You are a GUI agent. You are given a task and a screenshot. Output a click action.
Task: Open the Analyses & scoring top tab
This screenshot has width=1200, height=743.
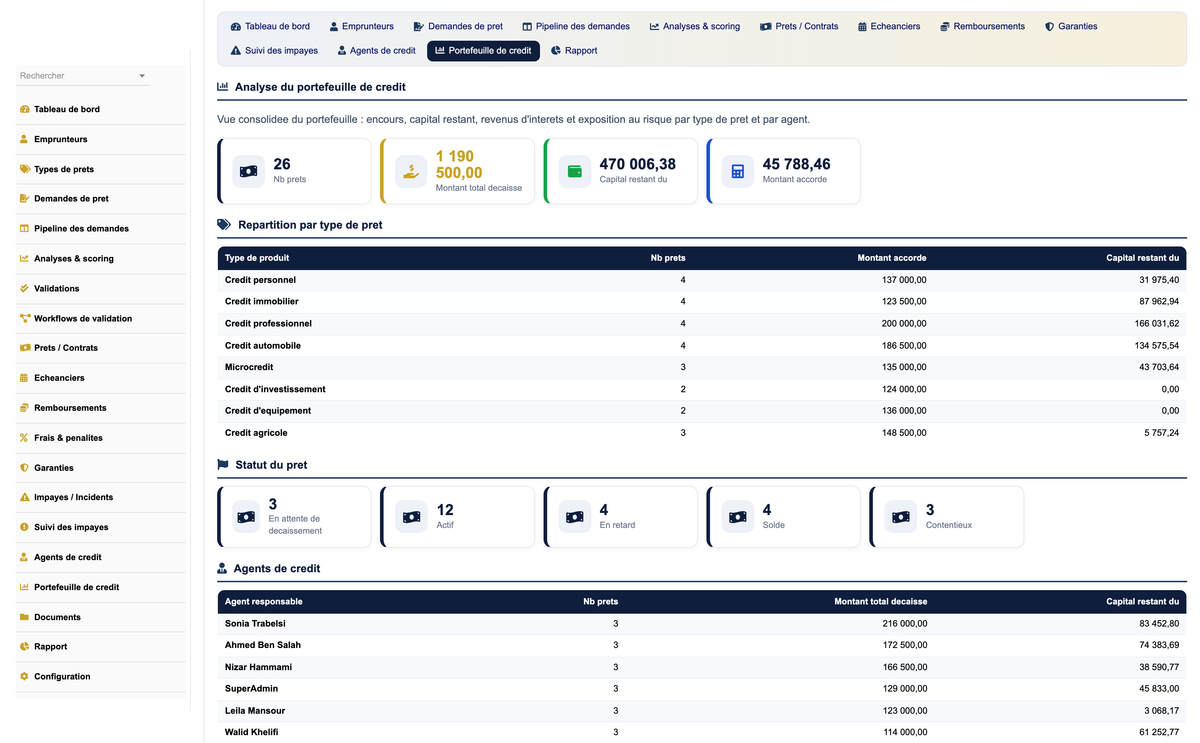point(695,26)
